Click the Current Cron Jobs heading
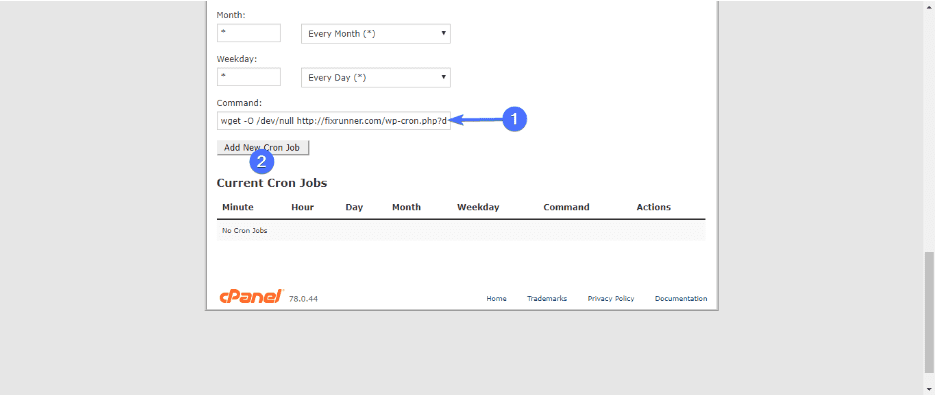937x398 pixels. [x=272, y=183]
